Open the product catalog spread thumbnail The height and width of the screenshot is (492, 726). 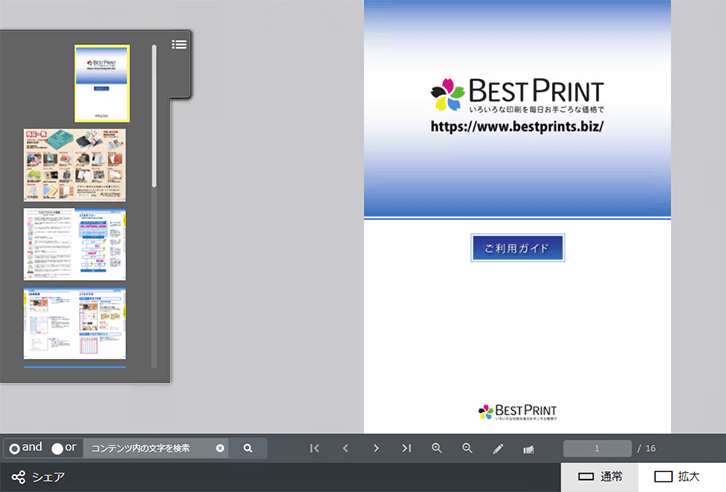[75, 165]
